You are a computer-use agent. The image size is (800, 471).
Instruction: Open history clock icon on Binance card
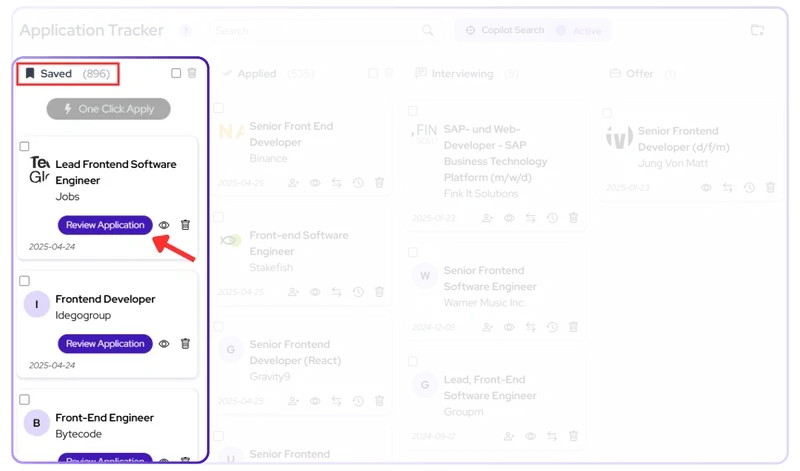[x=358, y=183]
